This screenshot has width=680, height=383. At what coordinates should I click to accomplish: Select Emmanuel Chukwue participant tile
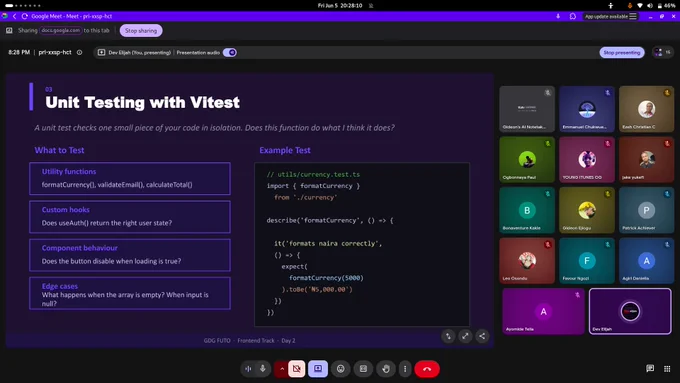coord(587,109)
